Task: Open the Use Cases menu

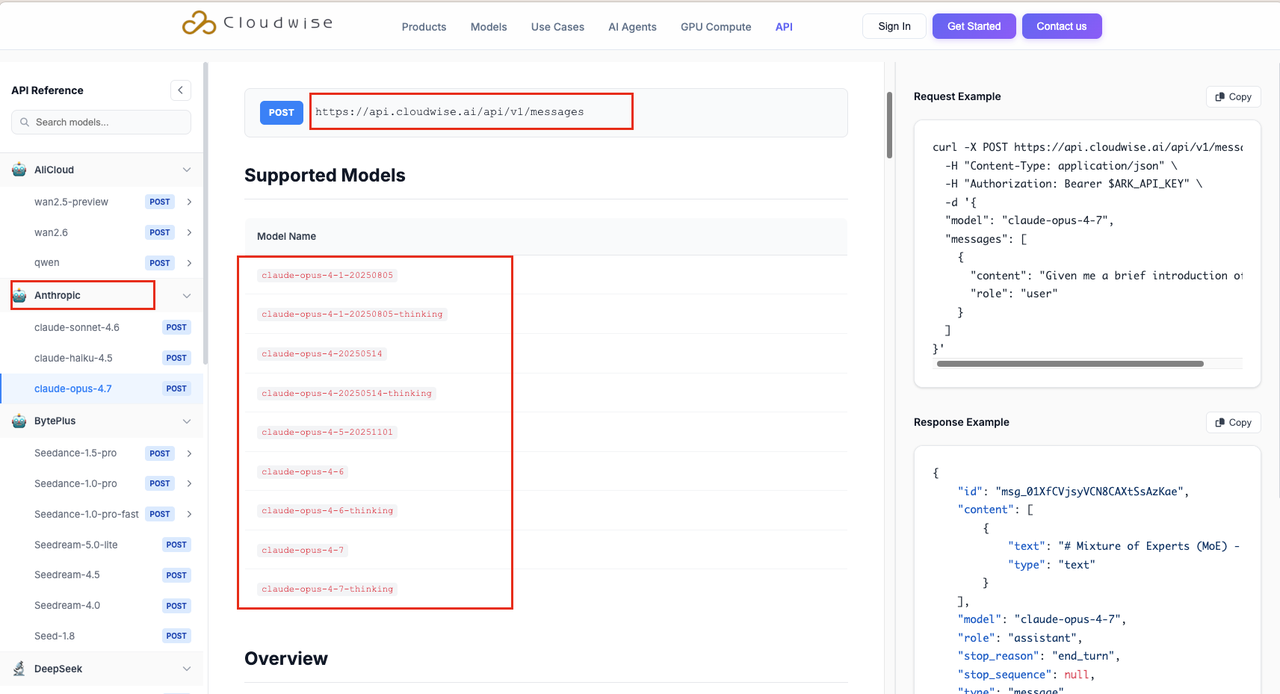Action: point(558,27)
